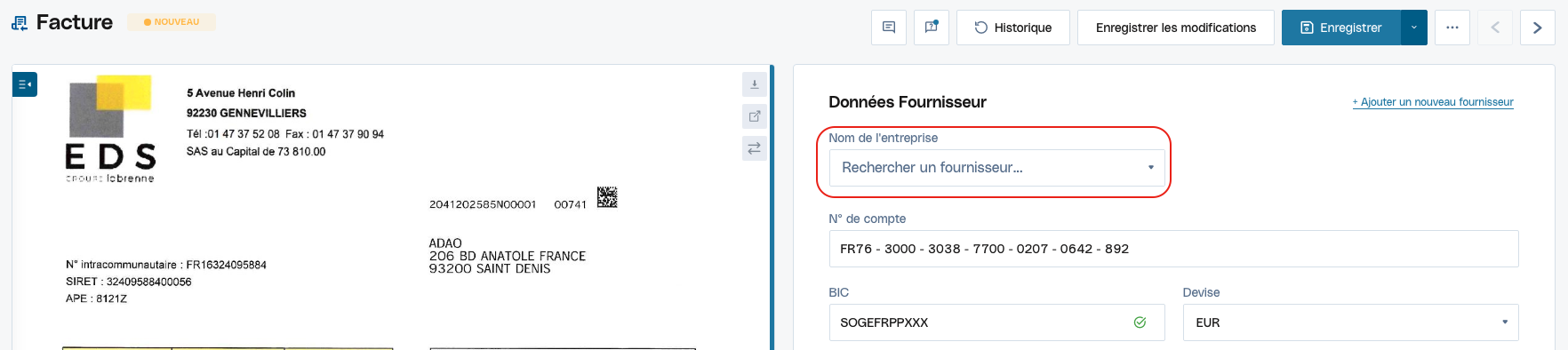Click the ADAO recipient name
The height and width of the screenshot is (350, 1568).
tap(445, 243)
